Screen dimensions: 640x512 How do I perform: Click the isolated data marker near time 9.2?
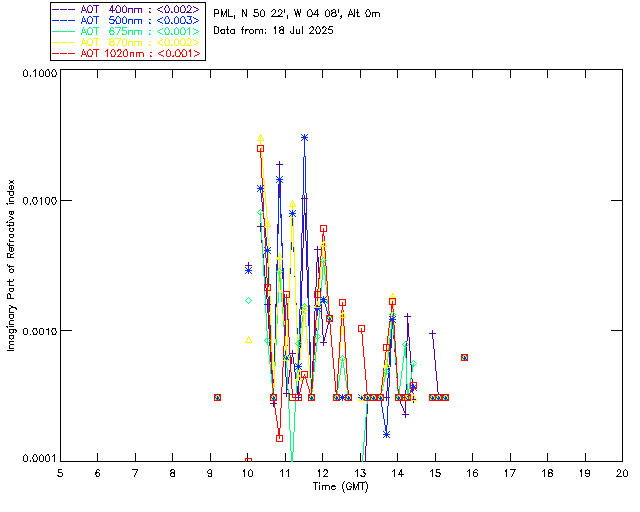(x=218, y=397)
